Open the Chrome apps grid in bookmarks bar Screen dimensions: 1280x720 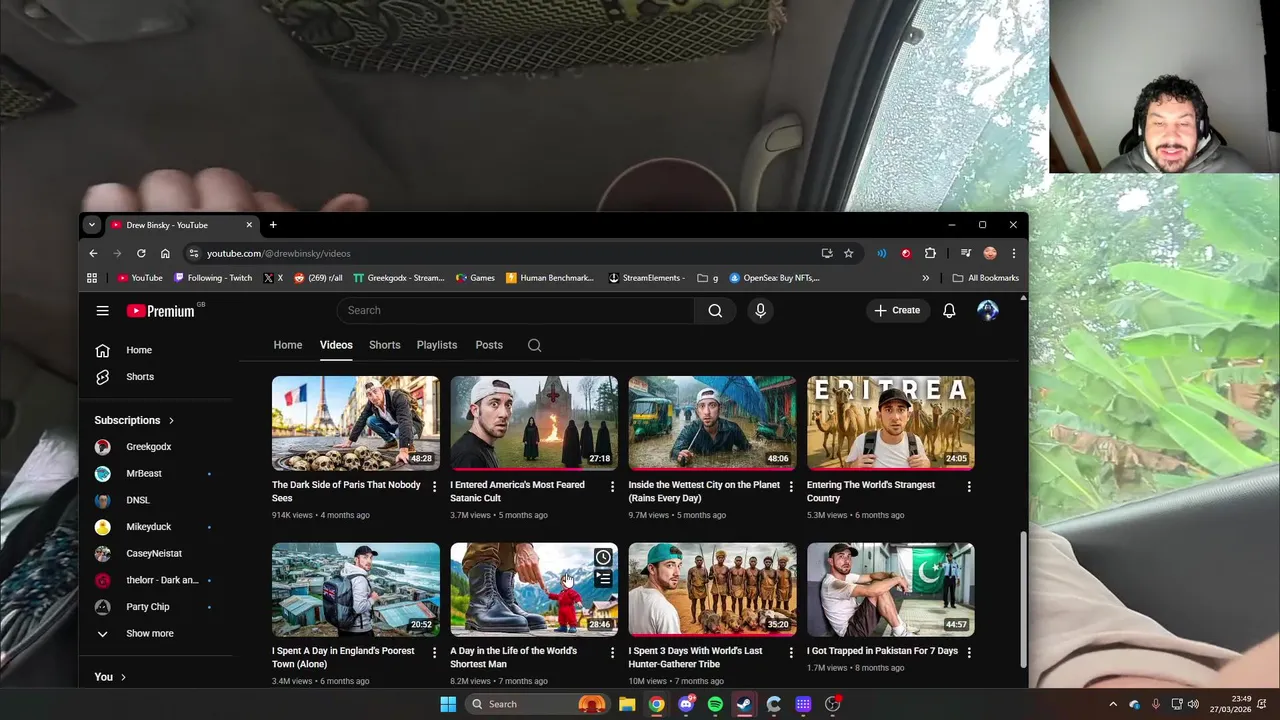tap(92, 278)
